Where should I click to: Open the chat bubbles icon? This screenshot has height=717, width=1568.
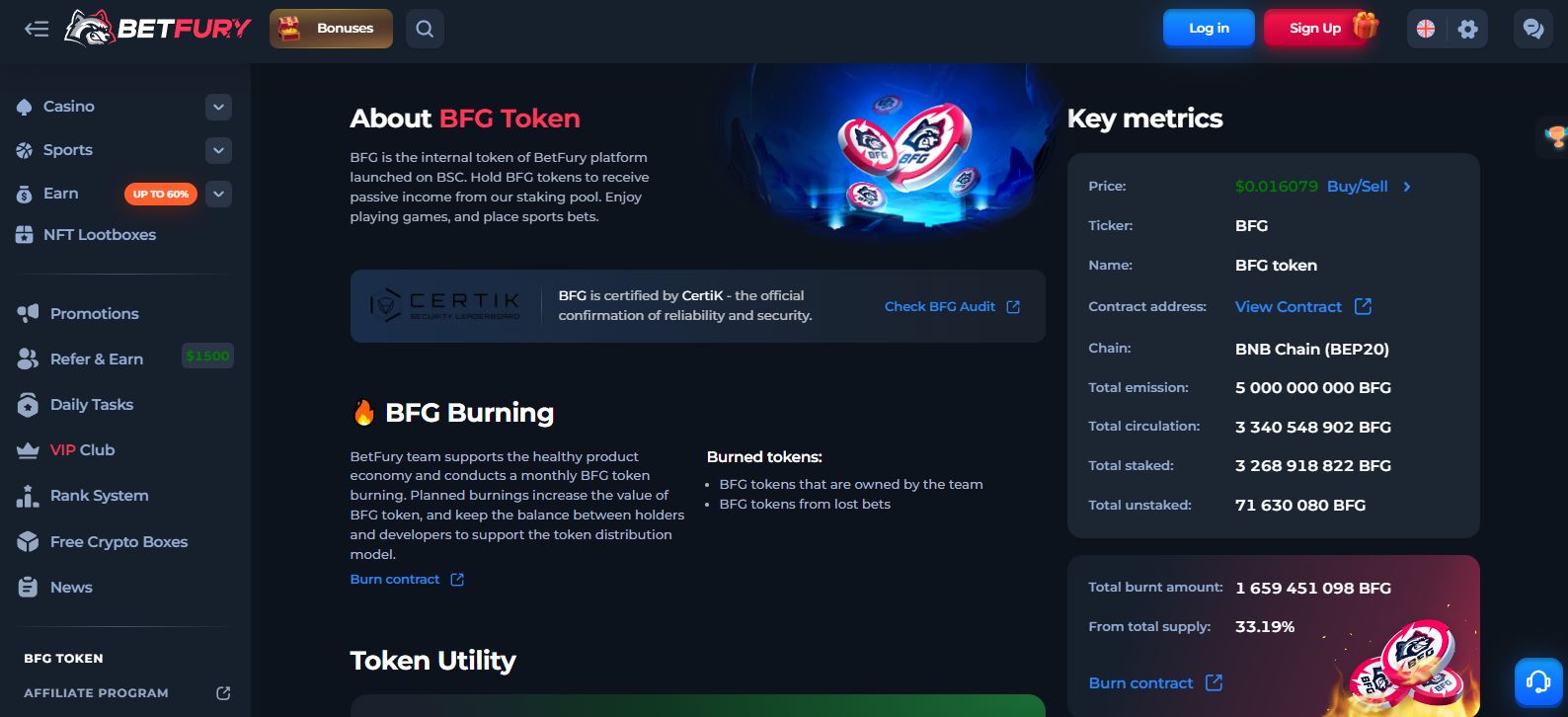(x=1532, y=29)
